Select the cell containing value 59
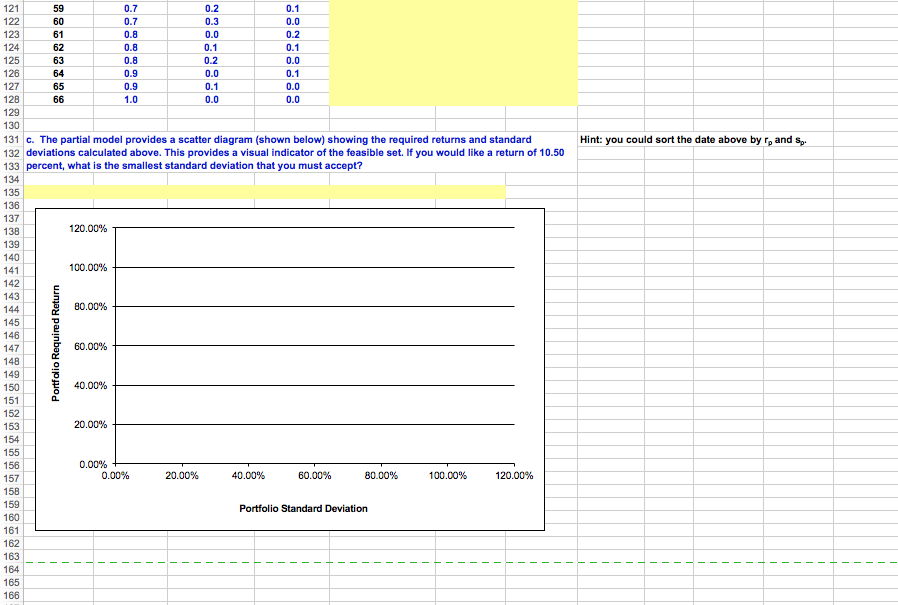This screenshot has height=605, width=898. coord(58,8)
